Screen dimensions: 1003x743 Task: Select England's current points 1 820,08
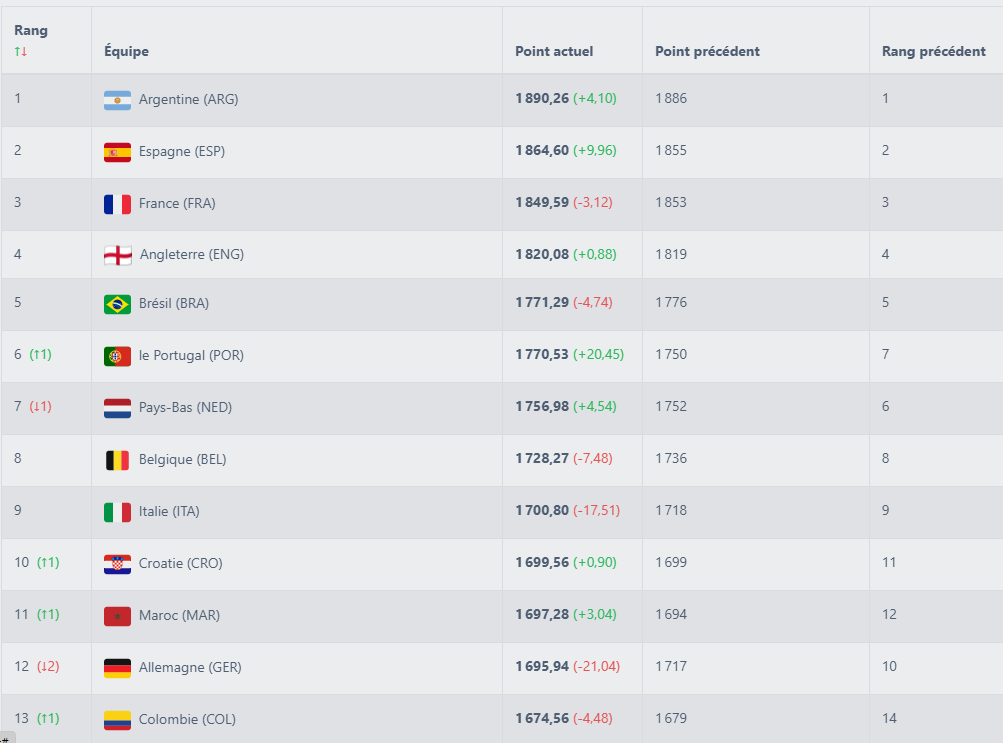click(x=542, y=254)
